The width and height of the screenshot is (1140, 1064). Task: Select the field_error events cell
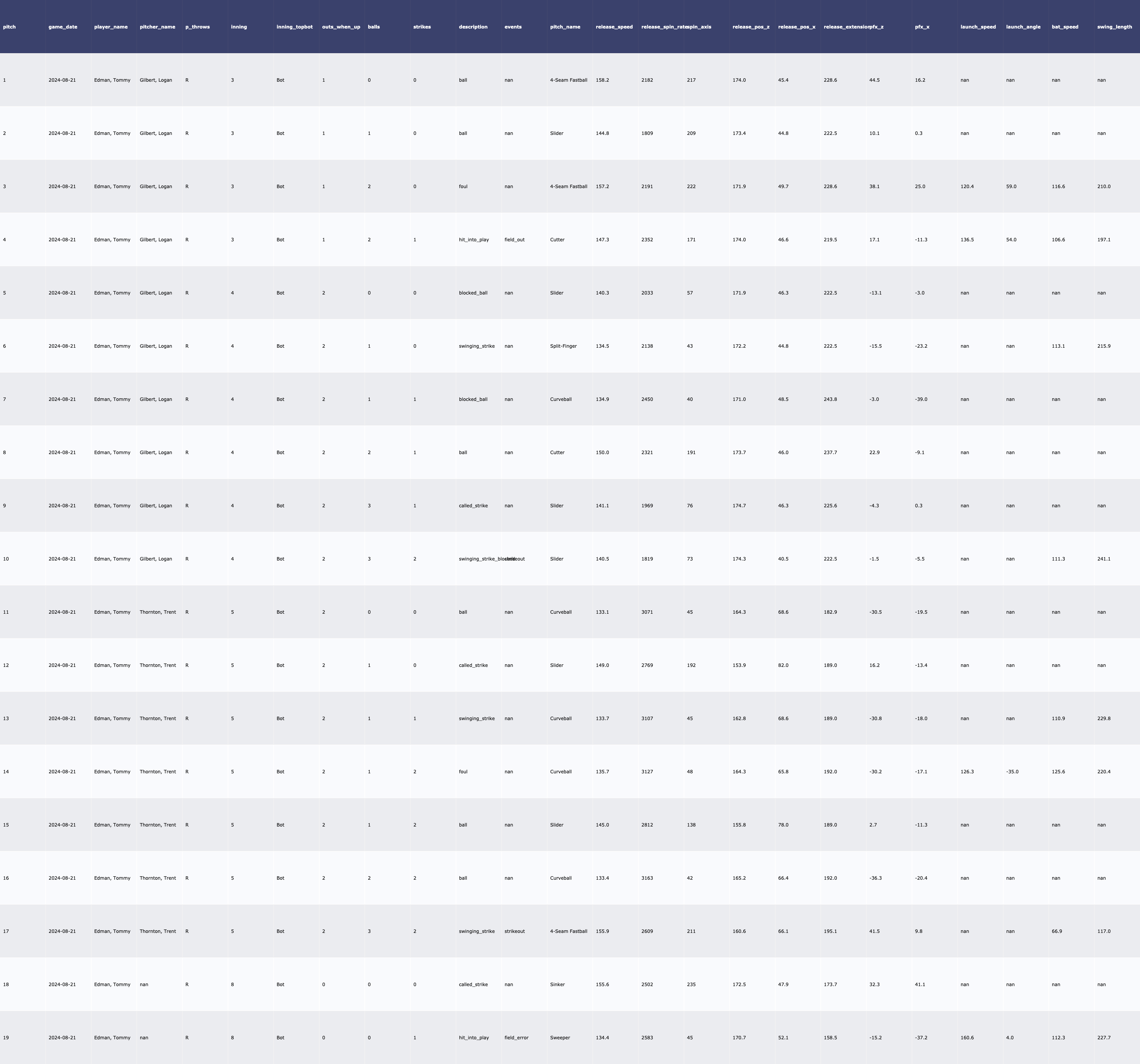click(516, 1038)
